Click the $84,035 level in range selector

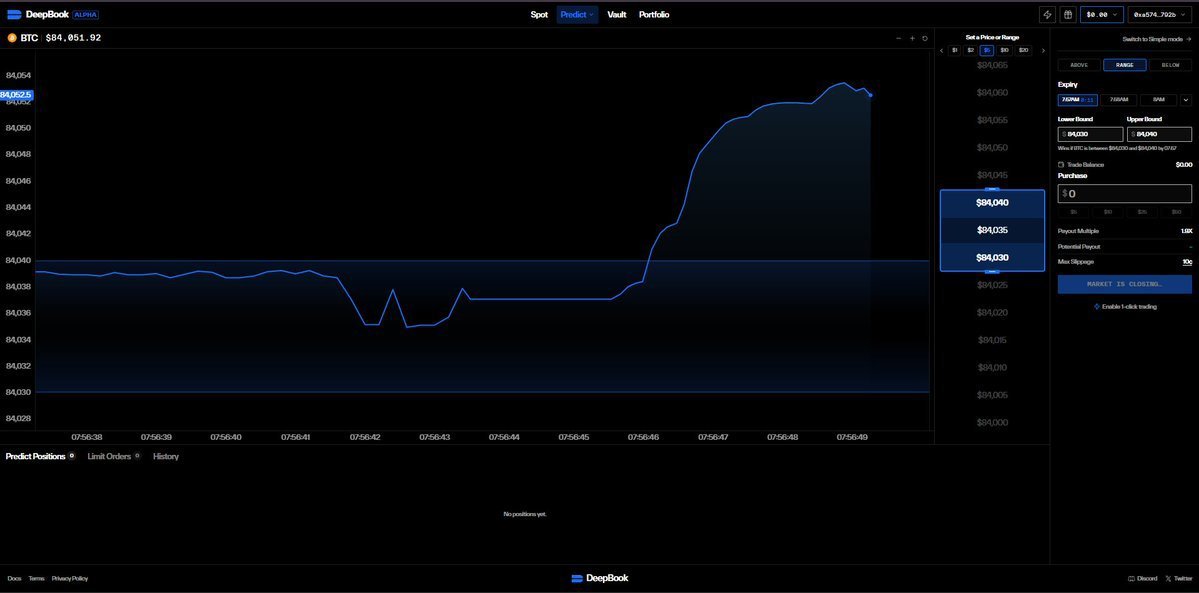[x=992, y=230]
